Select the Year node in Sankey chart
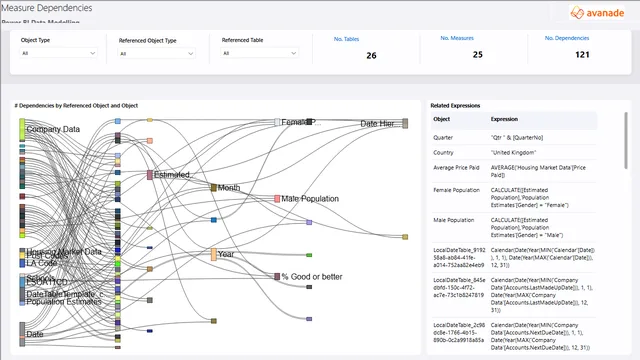The width and height of the screenshot is (640, 360). (213, 254)
